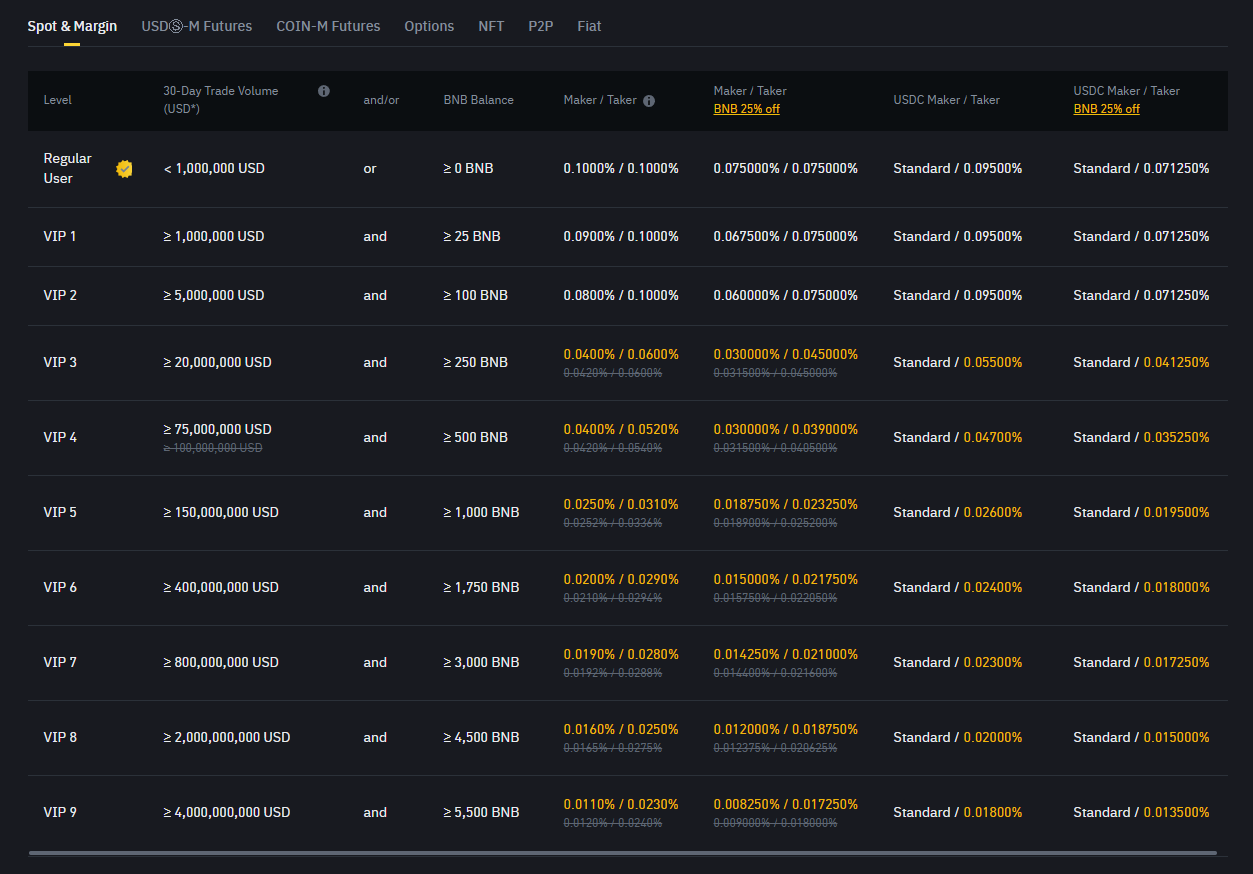Click the VIP 7 level label
The width and height of the screenshot is (1253, 874).
(x=60, y=662)
